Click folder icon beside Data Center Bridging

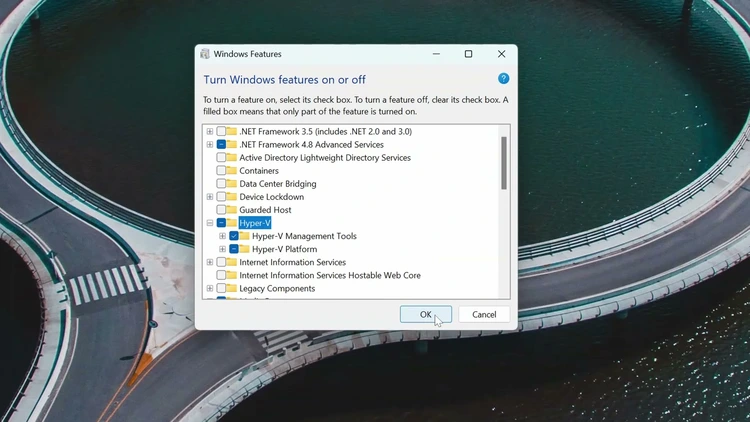point(232,184)
